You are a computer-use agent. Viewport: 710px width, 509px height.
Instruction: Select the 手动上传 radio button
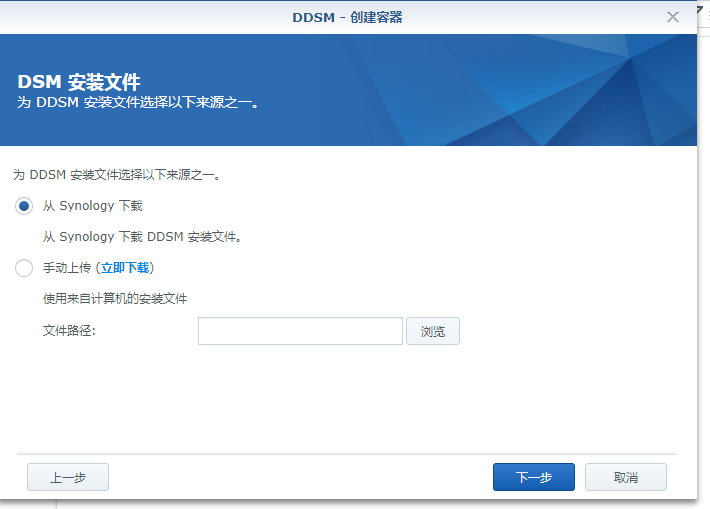[x=24, y=268]
